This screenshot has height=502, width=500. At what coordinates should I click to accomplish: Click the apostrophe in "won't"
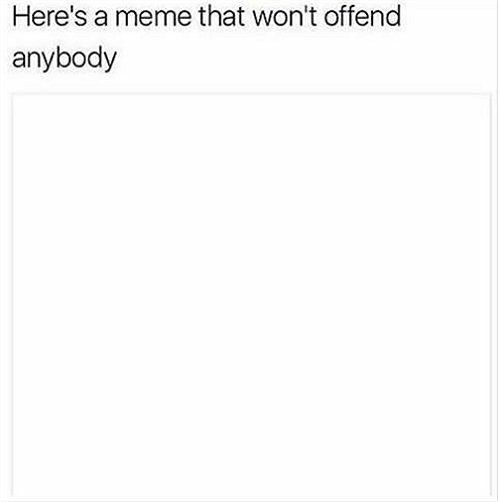click(304, 9)
